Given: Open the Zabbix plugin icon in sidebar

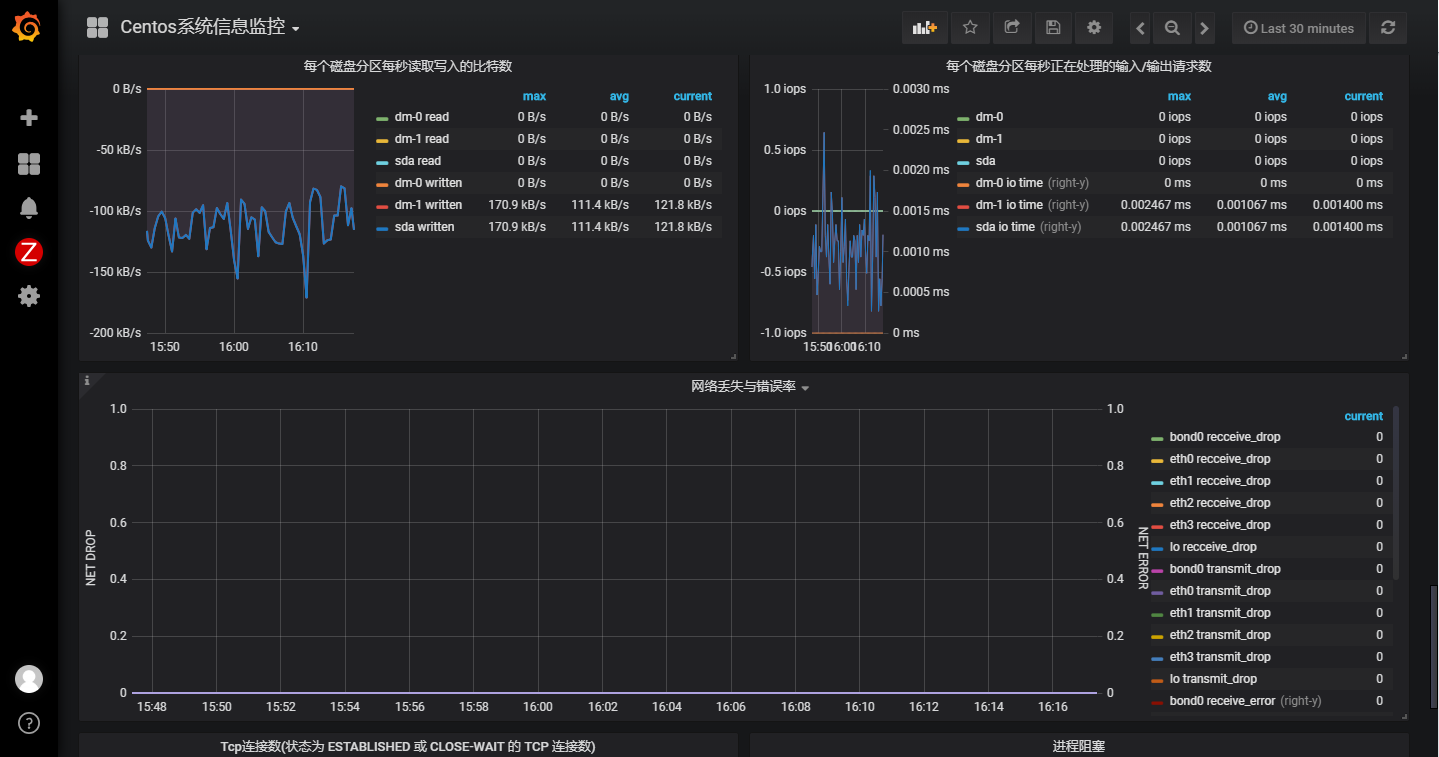Looking at the screenshot, I should (x=29, y=252).
